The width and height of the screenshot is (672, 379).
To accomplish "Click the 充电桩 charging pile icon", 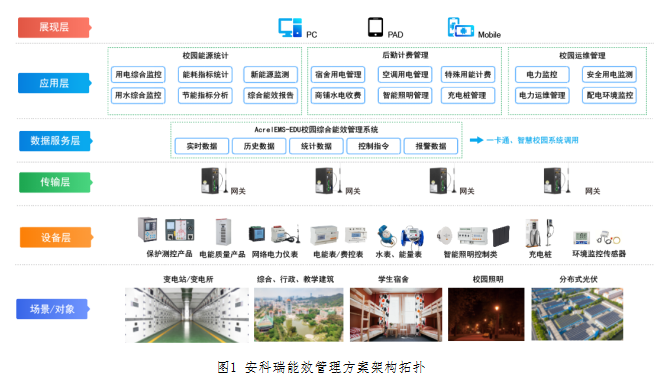I will coord(540,233).
